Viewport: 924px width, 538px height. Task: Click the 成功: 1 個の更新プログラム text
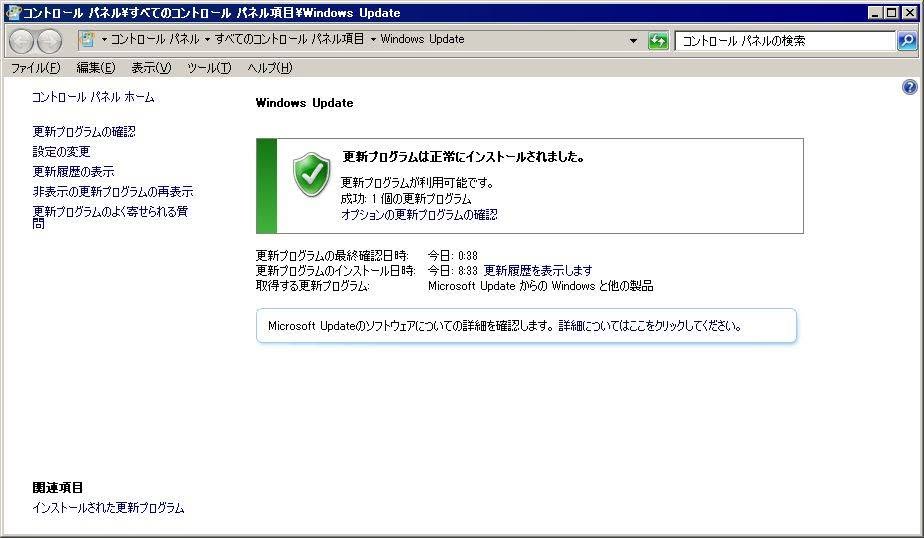406,199
